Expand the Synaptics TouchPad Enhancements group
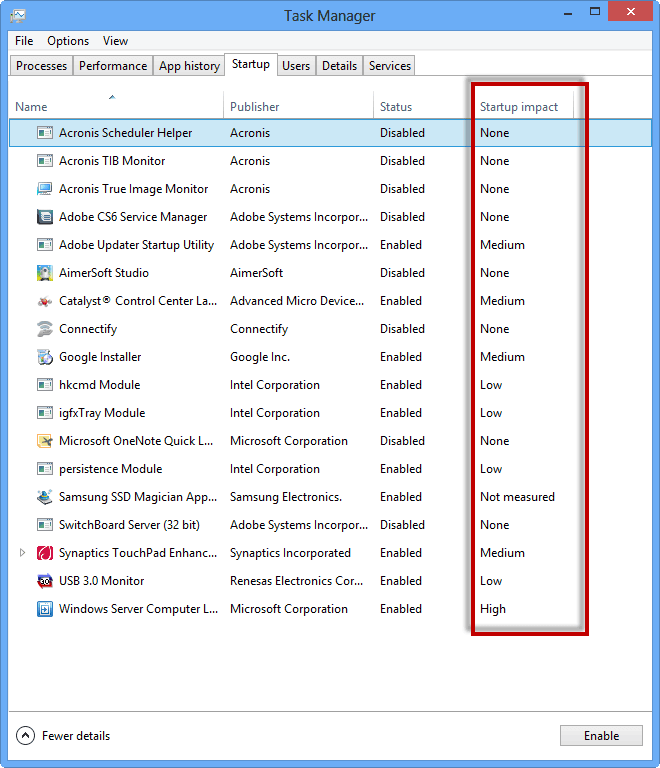This screenshot has height=768, width=660. tap(22, 552)
